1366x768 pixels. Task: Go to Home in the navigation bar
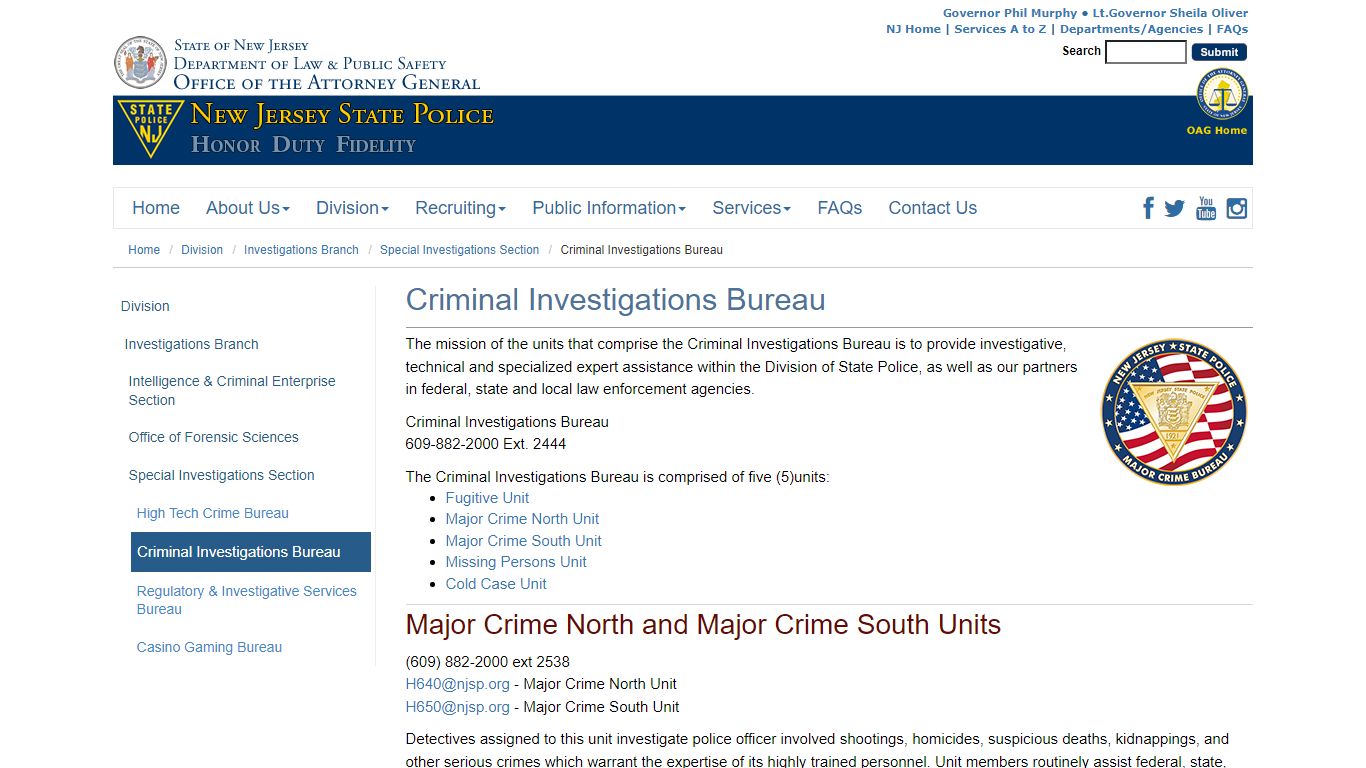pyautogui.click(x=156, y=208)
